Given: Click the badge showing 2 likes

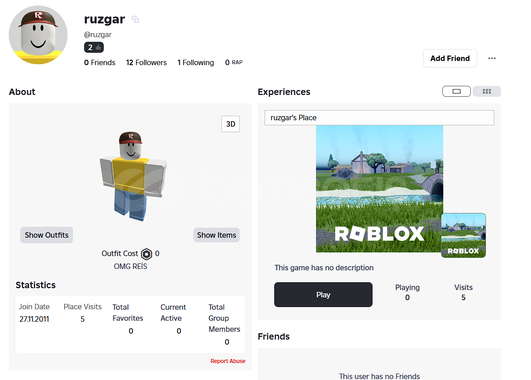Looking at the screenshot, I should [94, 47].
